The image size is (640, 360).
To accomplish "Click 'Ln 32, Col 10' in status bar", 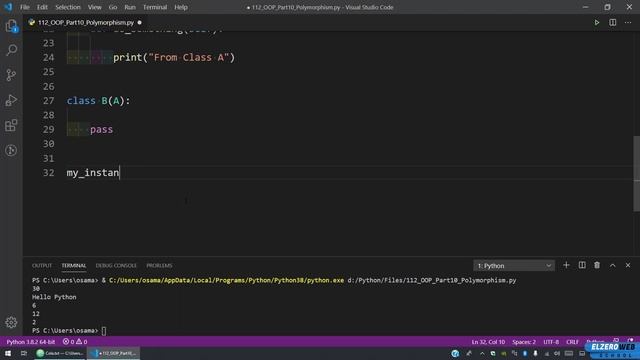I will coord(488,342).
